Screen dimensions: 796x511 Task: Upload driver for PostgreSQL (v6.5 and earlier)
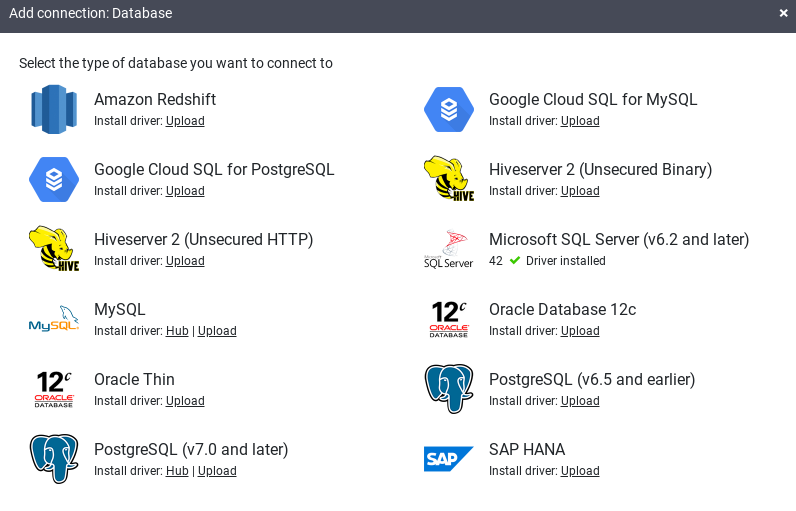580,401
